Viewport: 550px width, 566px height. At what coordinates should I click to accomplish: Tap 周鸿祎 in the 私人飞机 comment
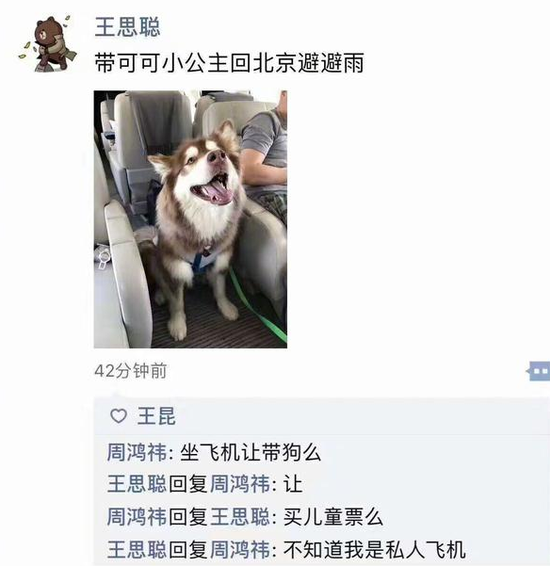click(x=240, y=550)
